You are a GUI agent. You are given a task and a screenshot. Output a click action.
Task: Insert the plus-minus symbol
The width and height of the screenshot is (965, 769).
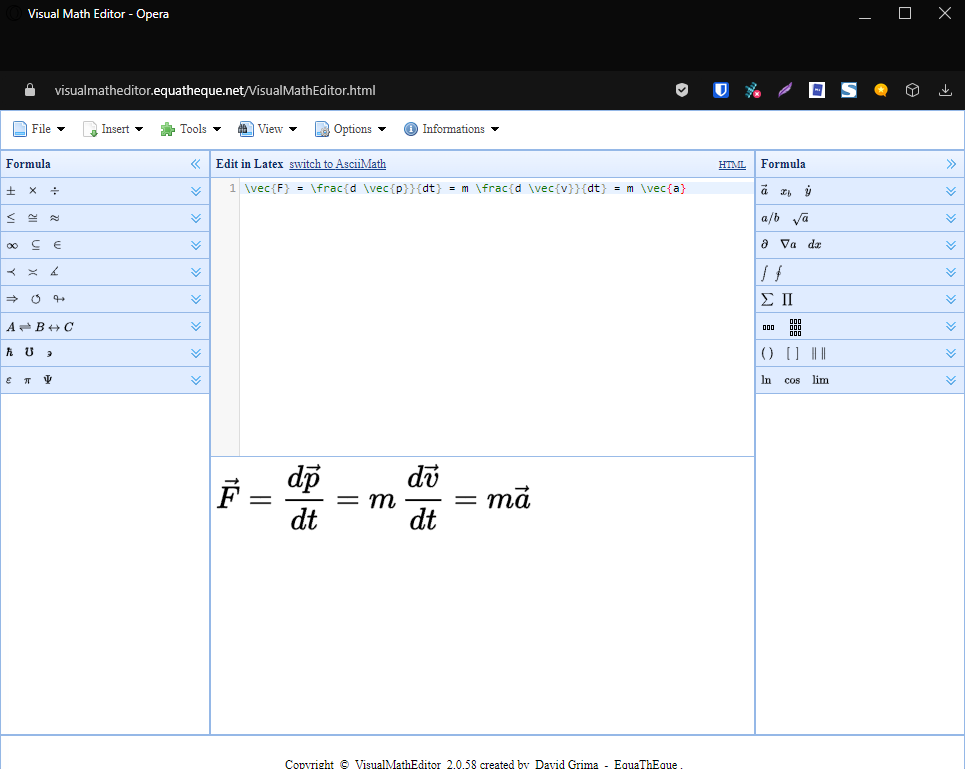click(10, 191)
